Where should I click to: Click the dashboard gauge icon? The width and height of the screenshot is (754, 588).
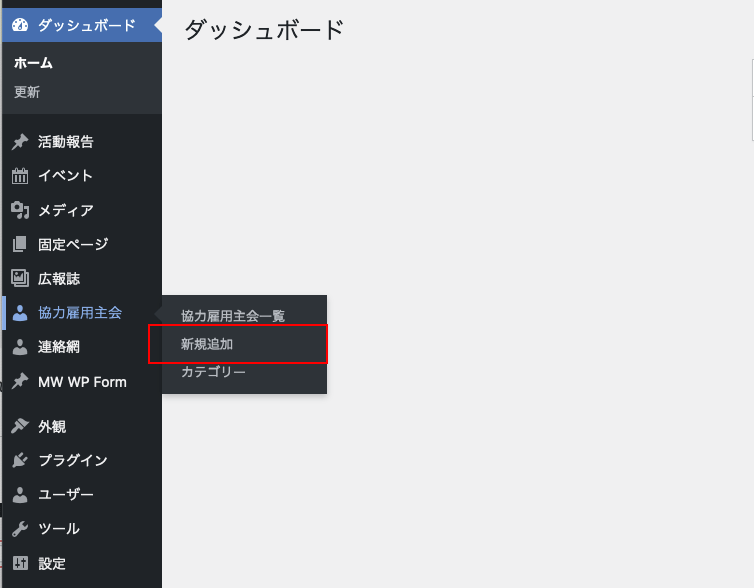(x=20, y=25)
